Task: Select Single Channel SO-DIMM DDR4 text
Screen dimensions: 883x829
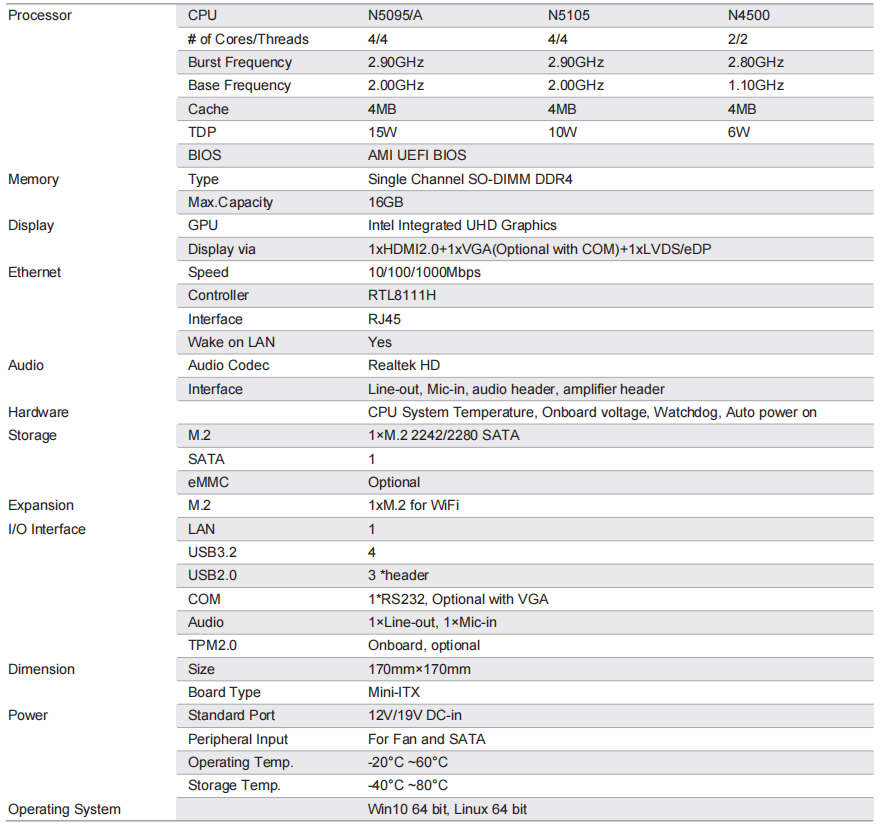Action: pyautogui.click(x=470, y=179)
